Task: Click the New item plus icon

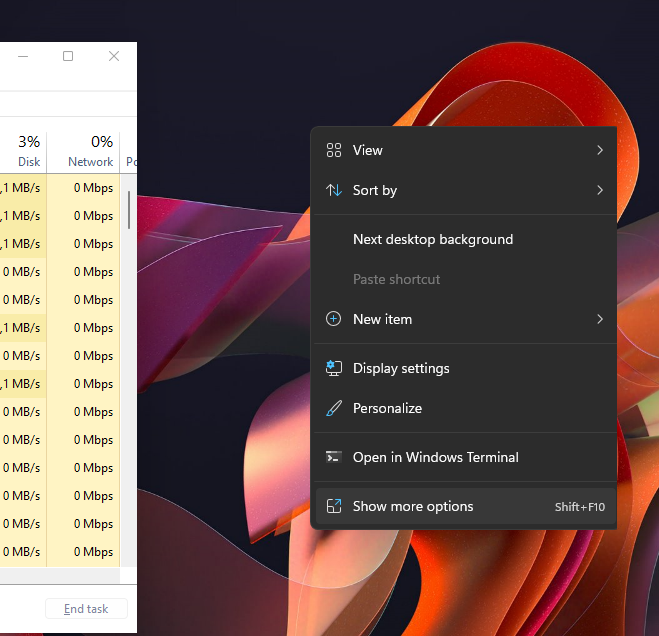Action: (334, 319)
